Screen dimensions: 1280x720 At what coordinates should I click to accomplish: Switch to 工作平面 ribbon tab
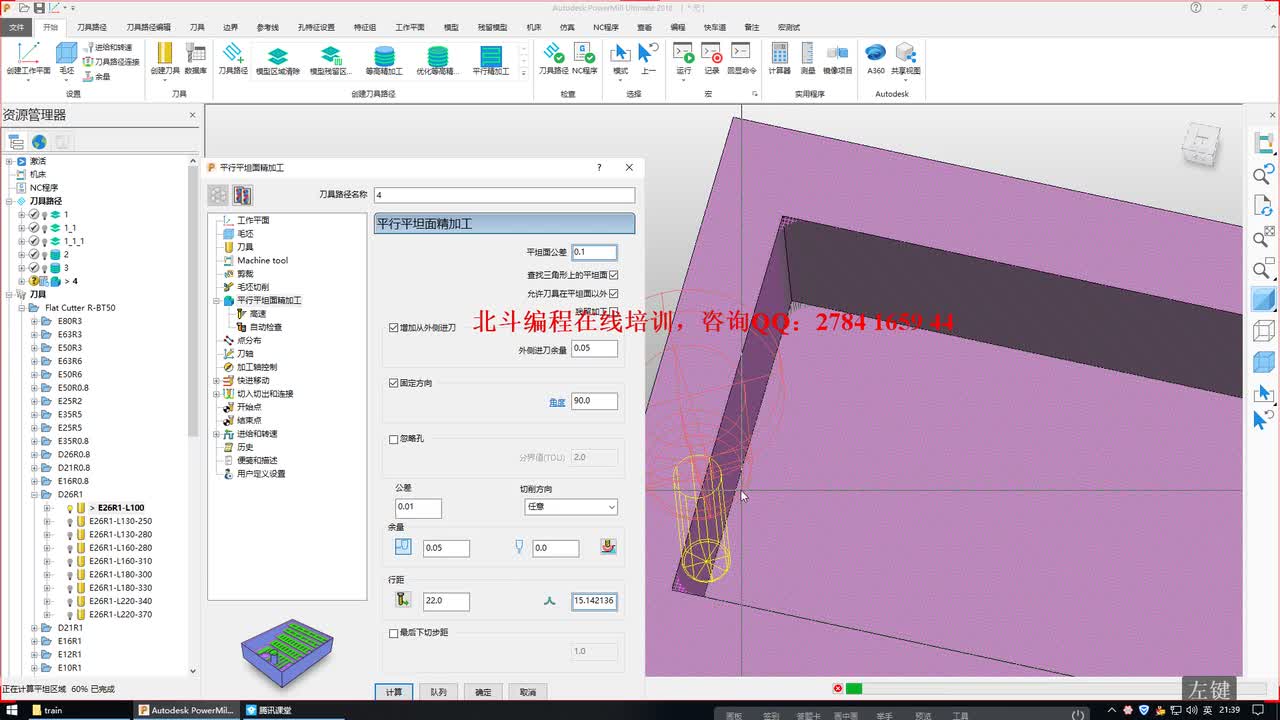(x=409, y=27)
